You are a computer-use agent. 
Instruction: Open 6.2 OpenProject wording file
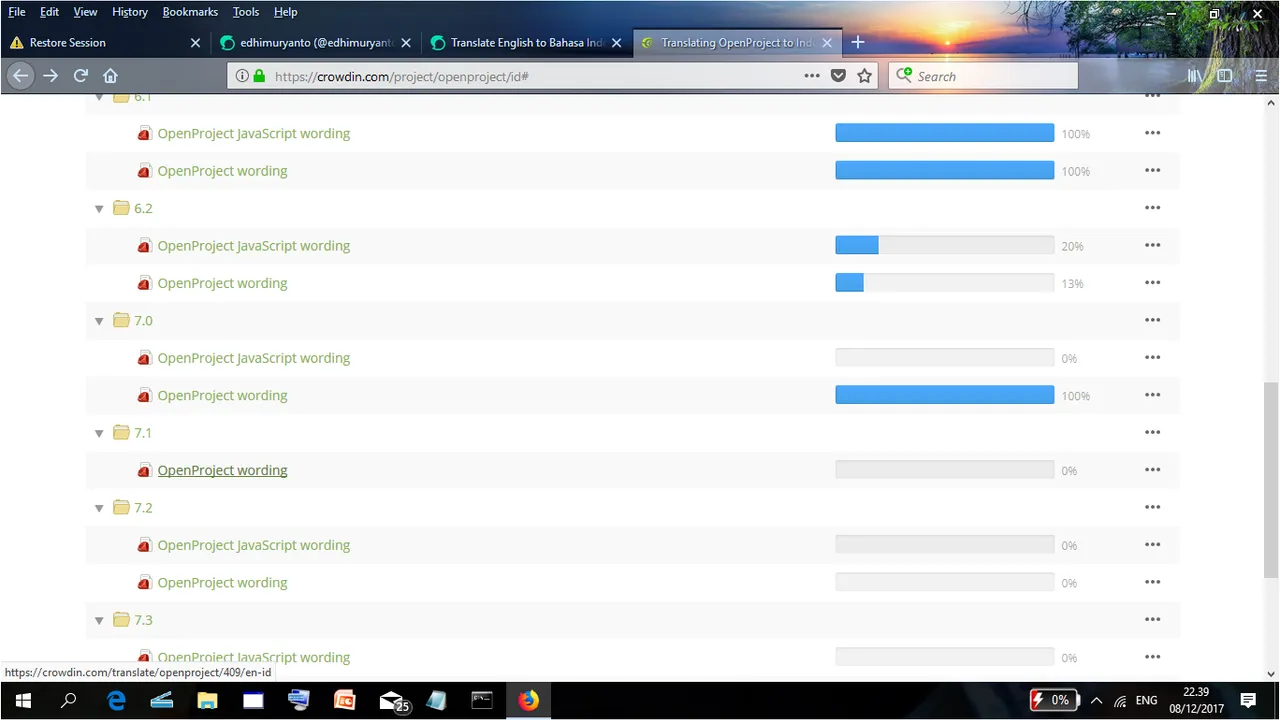[222, 283]
